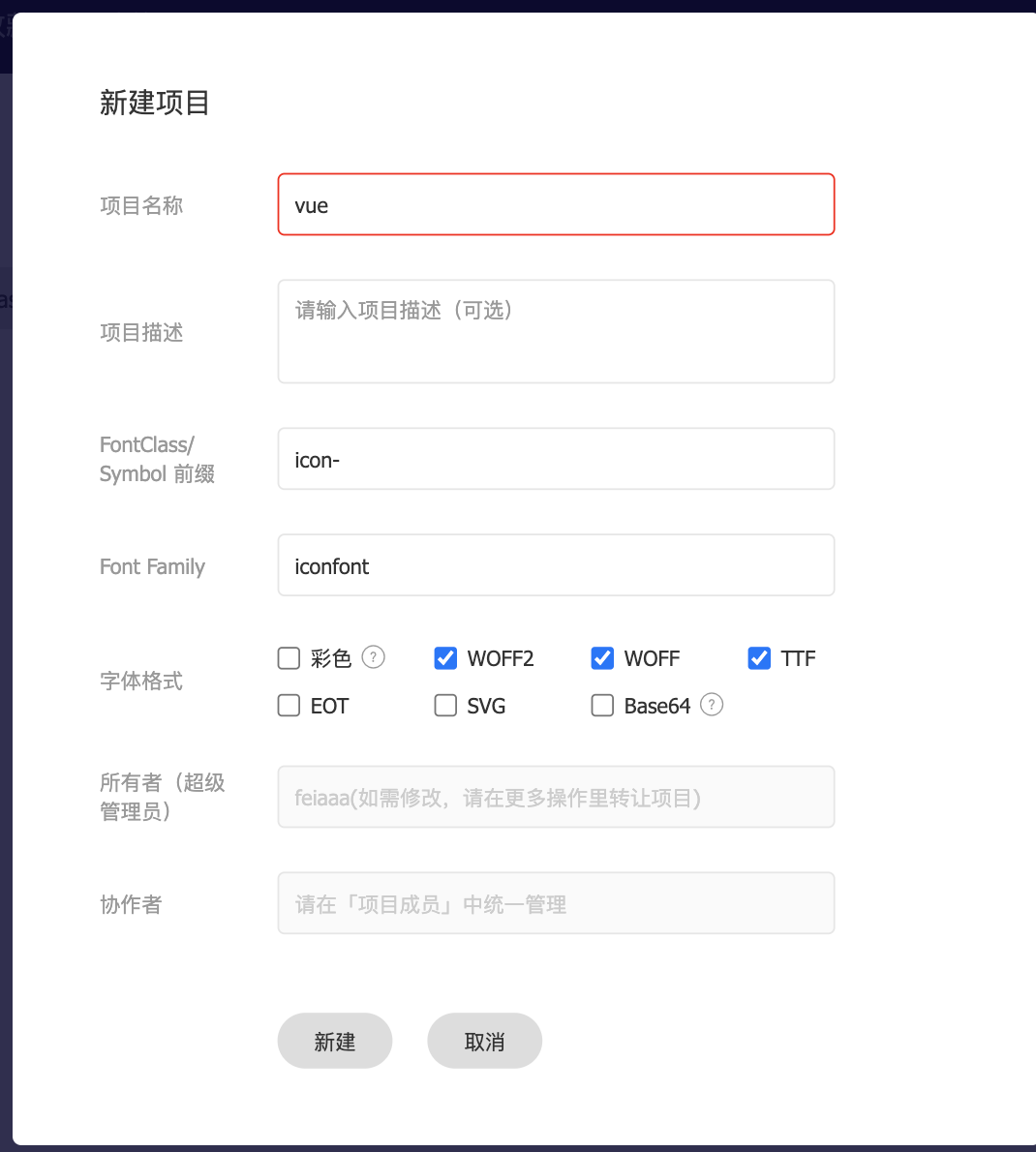Uncheck the TTF format checkbox
The image size is (1036, 1152).
tap(758, 657)
